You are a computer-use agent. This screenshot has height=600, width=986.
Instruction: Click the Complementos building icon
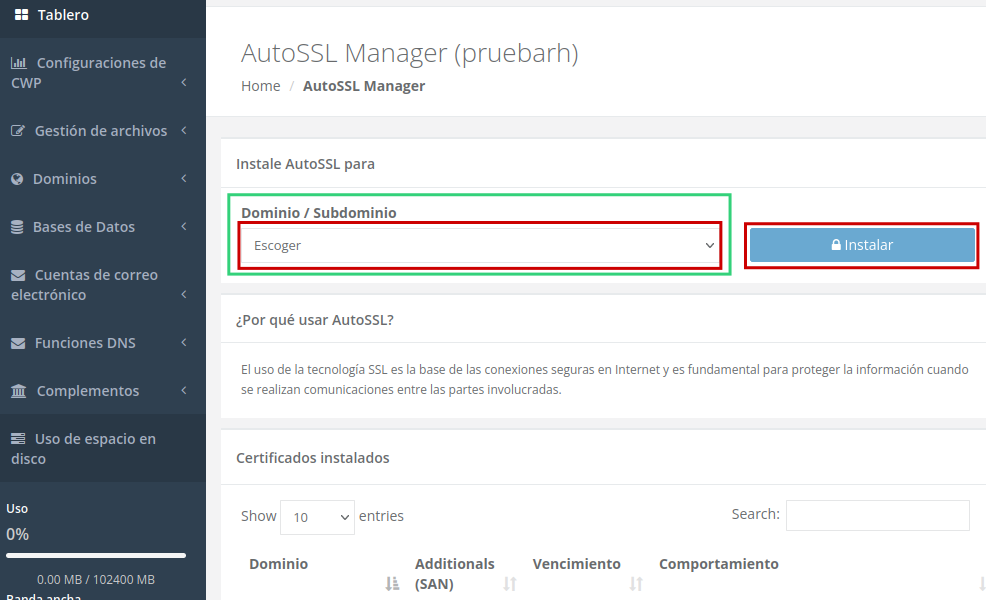pos(19,391)
